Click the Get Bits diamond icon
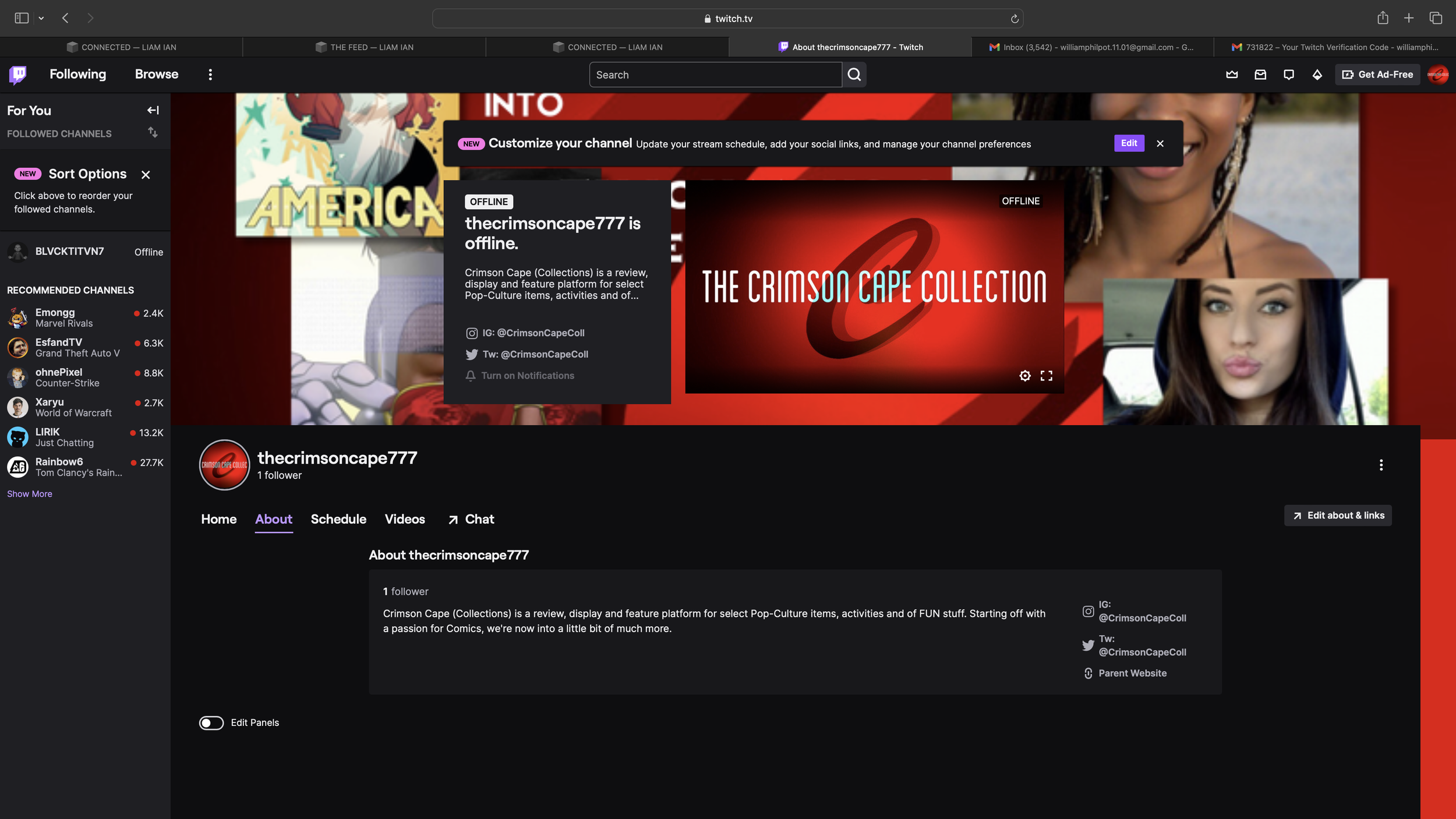The image size is (1456, 819). (1317, 75)
